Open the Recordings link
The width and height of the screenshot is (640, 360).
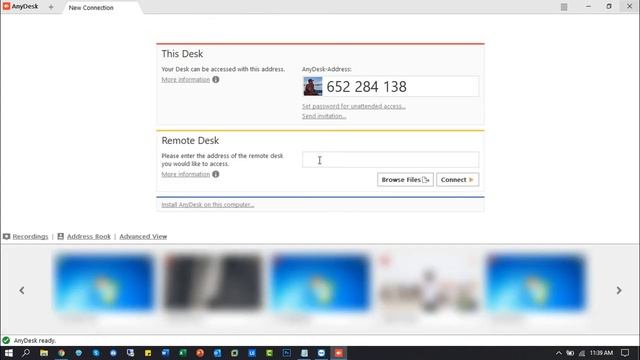click(x=30, y=237)
